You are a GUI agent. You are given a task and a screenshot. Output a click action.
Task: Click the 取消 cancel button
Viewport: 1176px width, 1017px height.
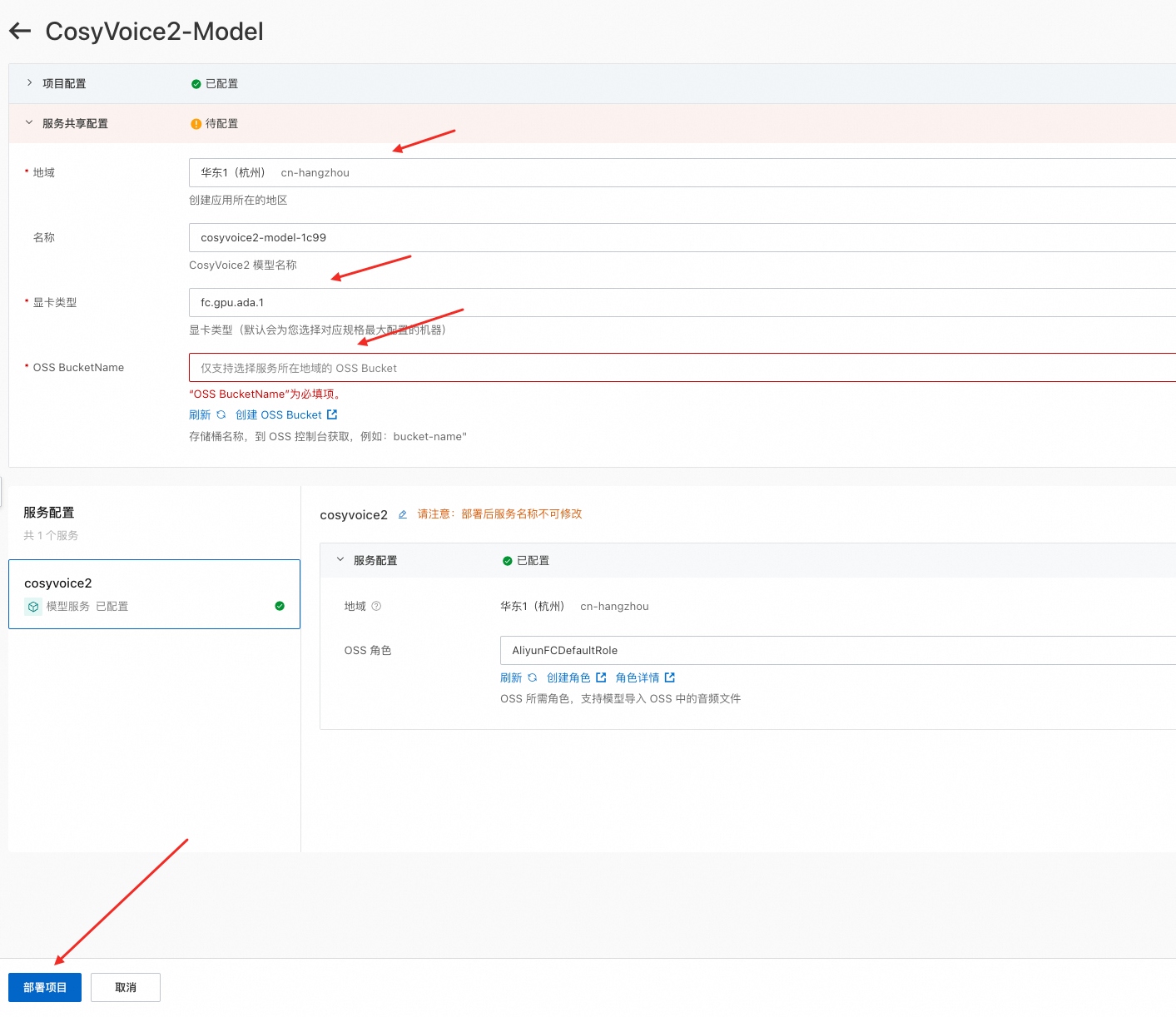click(126, 987)
